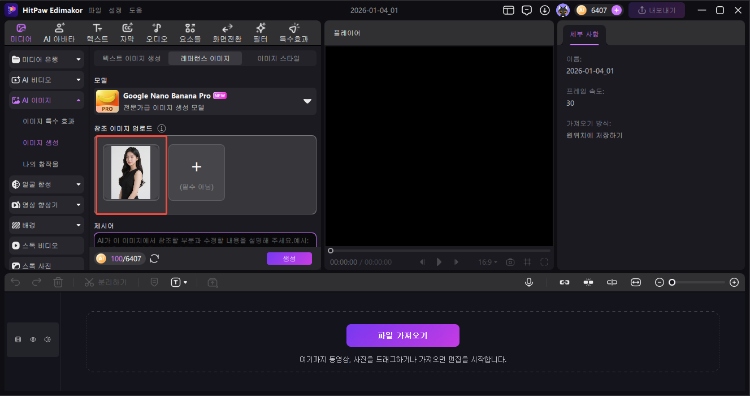
Task: Click the purple 생성 (Generate) button
Action: (289, 258)
